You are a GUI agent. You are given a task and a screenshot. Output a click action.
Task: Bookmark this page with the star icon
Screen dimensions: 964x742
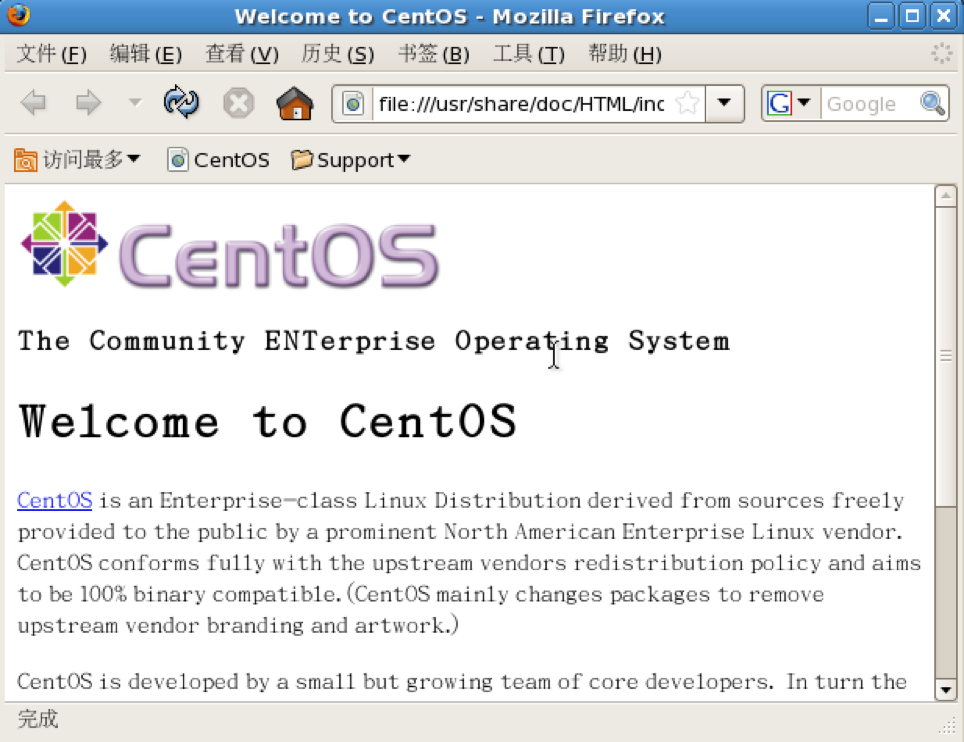pyautogui.click(x=687, y=103)
